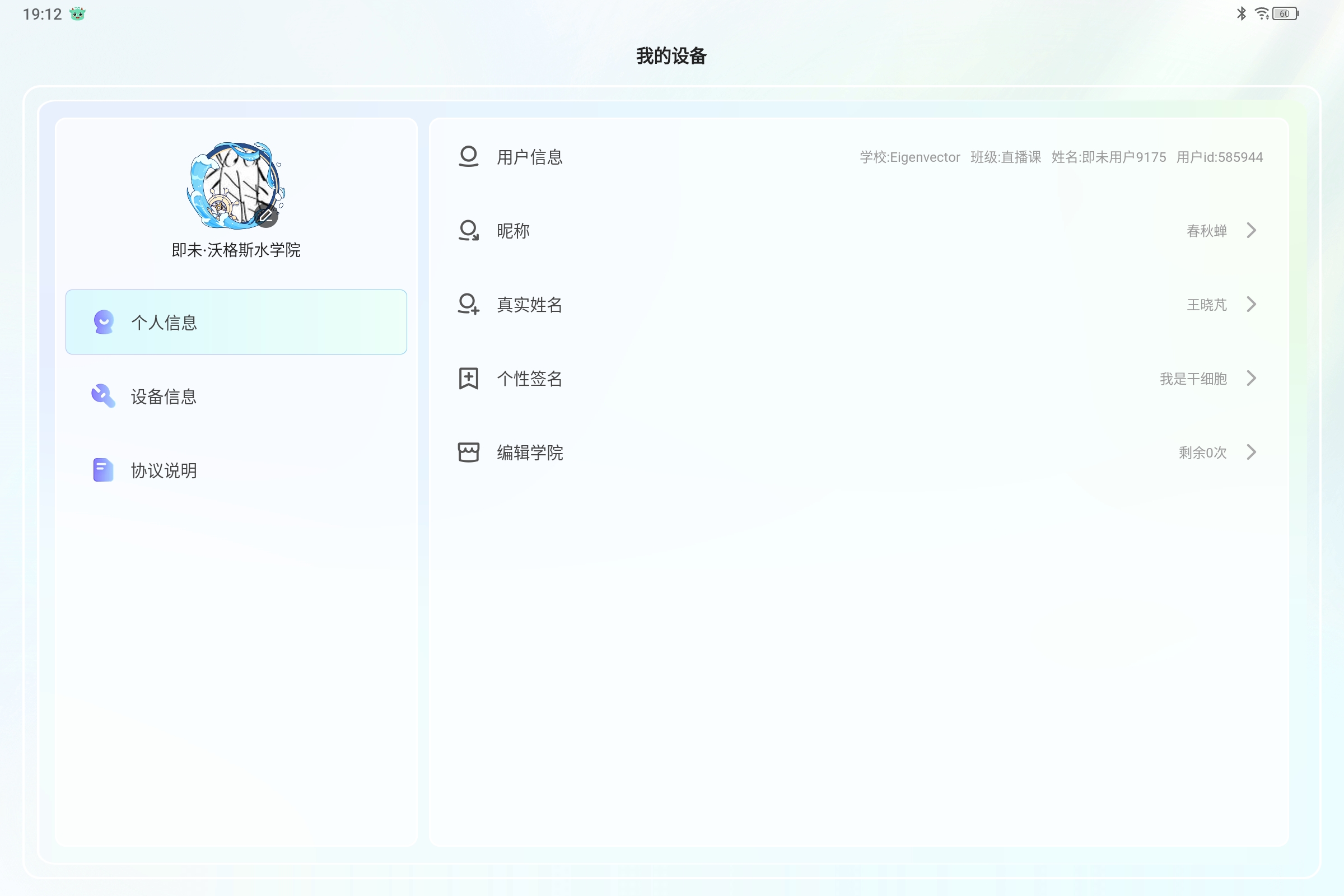Image resolution: width=1344 pixels, height=896 pixels.
Task: Expand the 编辑学院 row chevron
Action: tap(1252, 452)
